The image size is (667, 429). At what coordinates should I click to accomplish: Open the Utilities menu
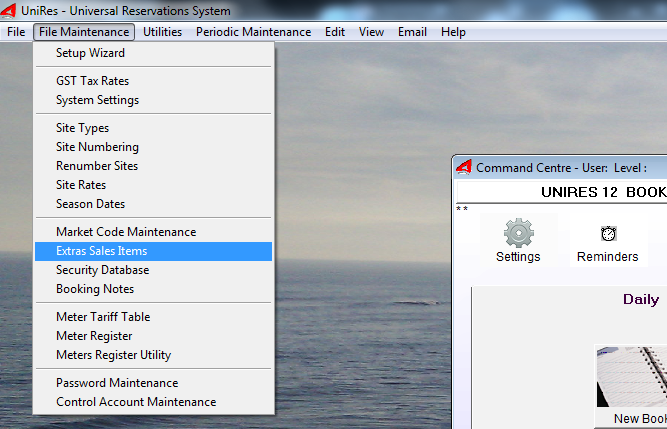point(162,32)
